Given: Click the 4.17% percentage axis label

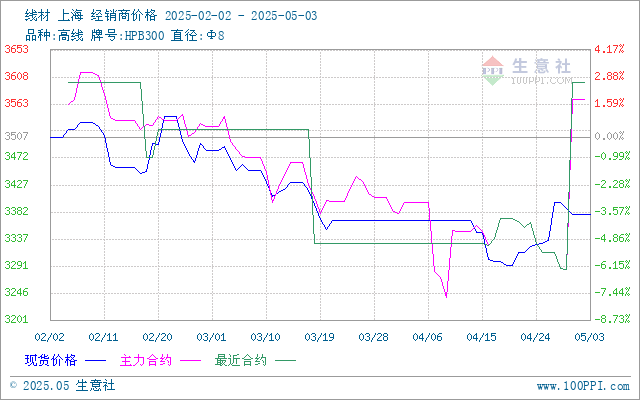Looking at the screenshot, I should coord(609,49).
